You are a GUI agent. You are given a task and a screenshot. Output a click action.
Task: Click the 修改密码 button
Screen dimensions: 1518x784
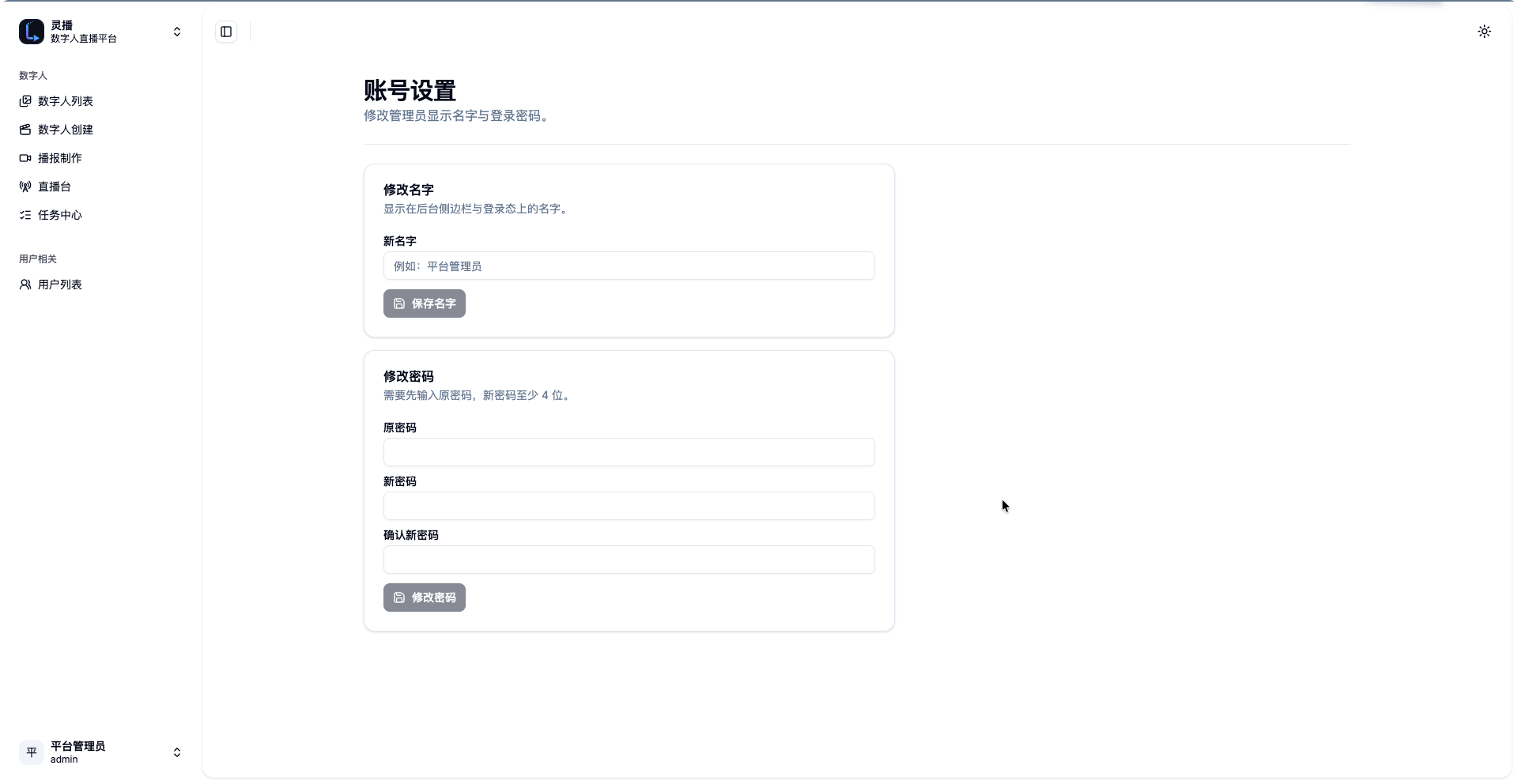click(x=425, y=597)
